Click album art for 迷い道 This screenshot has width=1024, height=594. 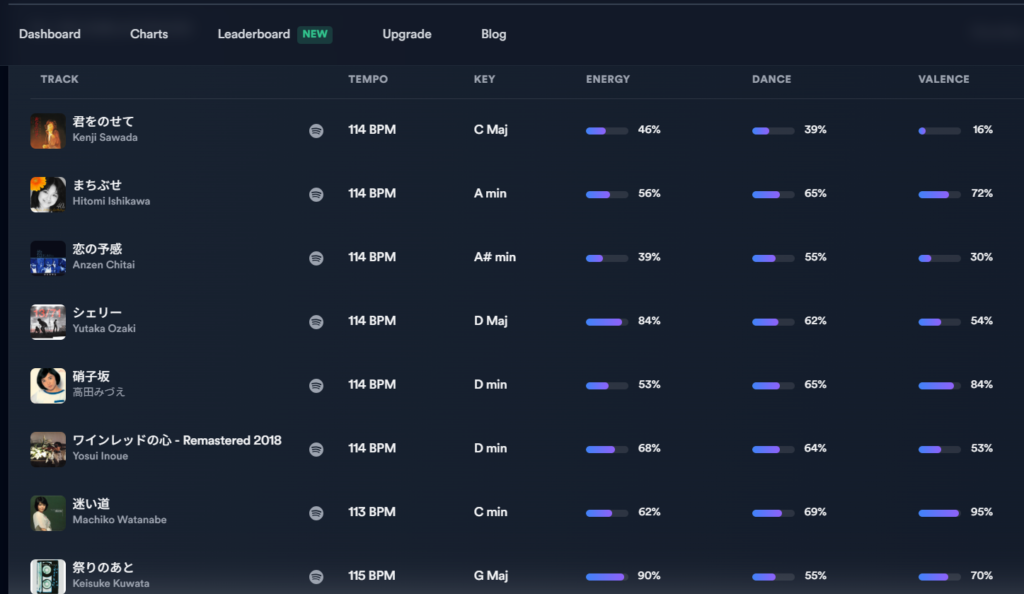pos(48,513)
